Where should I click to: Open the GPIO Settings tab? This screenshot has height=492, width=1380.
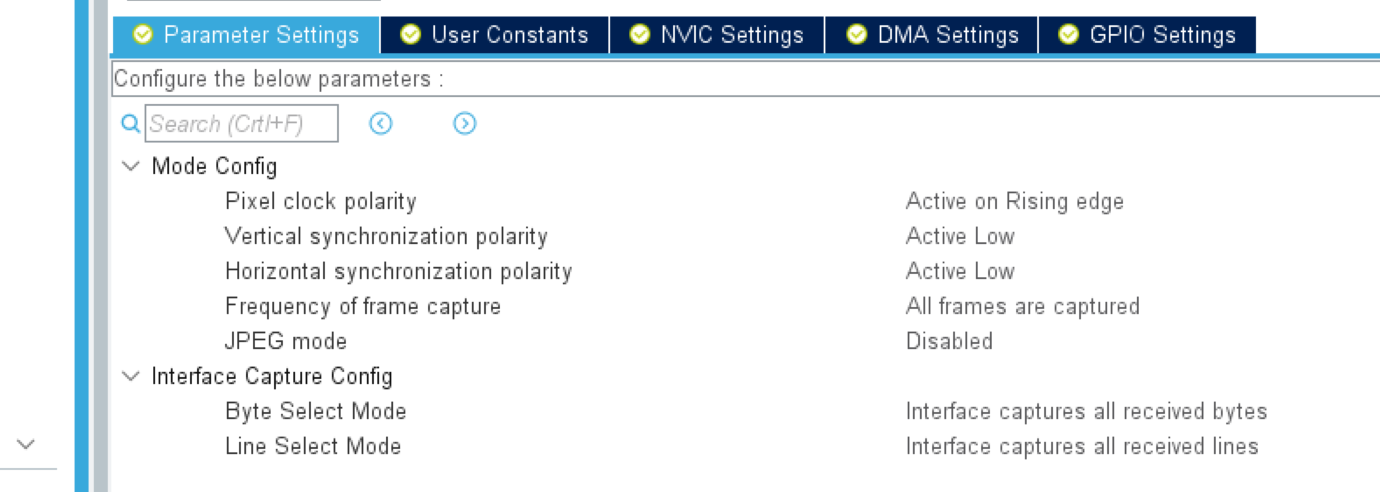[1162, 35]
